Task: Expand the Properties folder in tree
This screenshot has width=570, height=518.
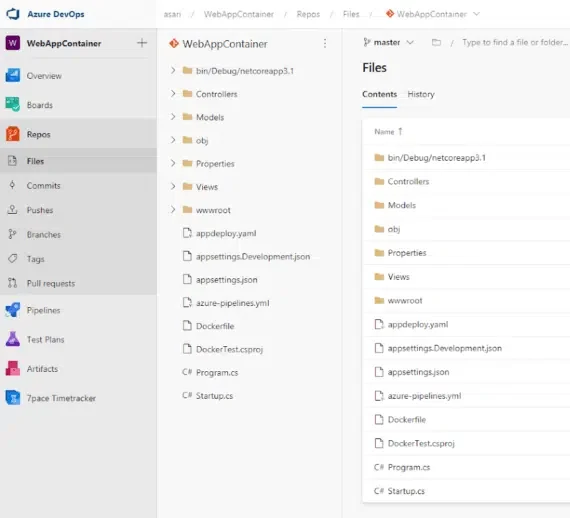Action: click(173, 163)
